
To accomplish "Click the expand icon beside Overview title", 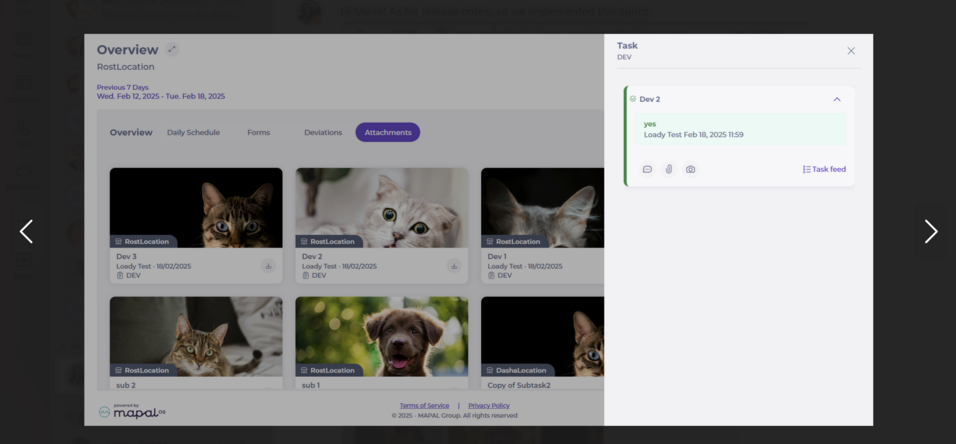I will (x=172, y=49).
